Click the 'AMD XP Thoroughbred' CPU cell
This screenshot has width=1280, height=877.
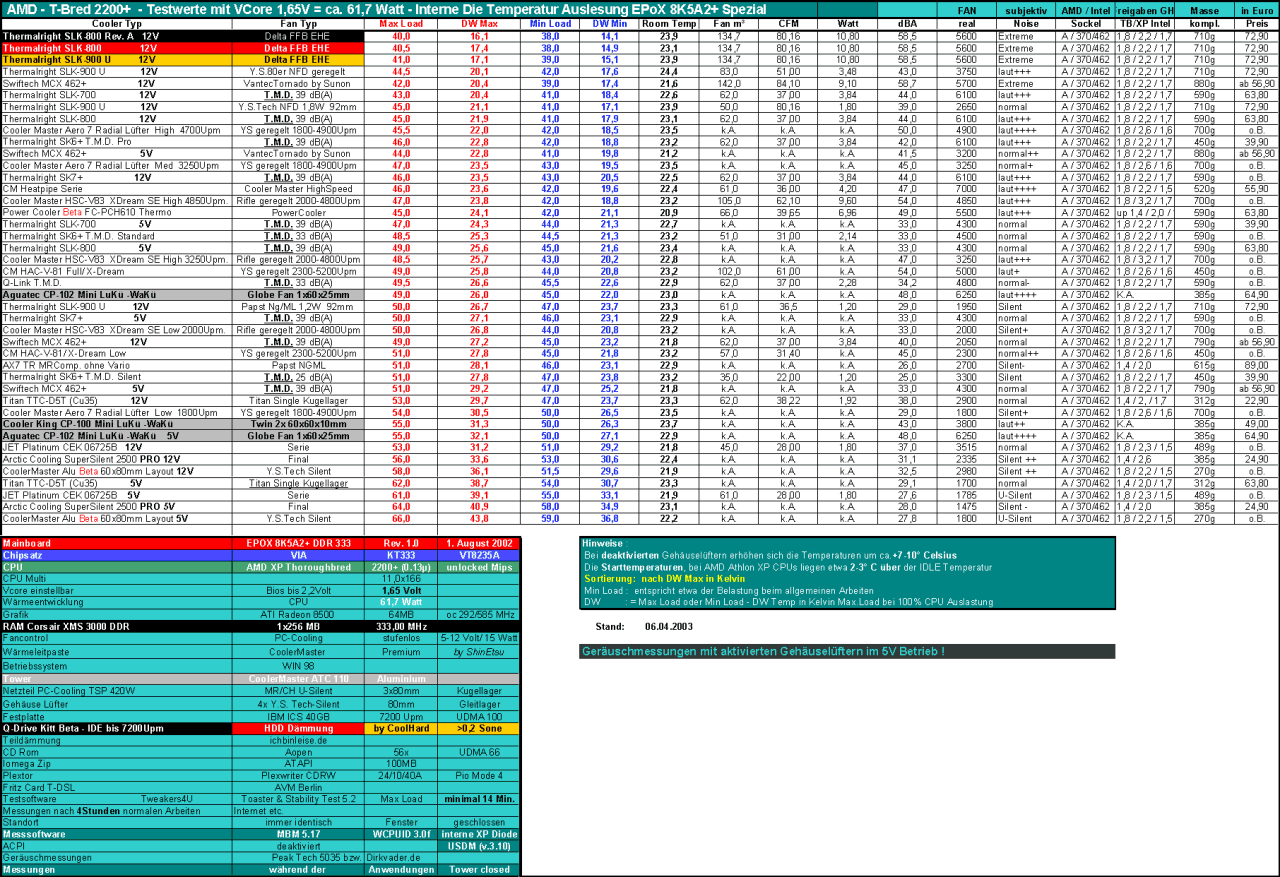(x=298, y=566)
